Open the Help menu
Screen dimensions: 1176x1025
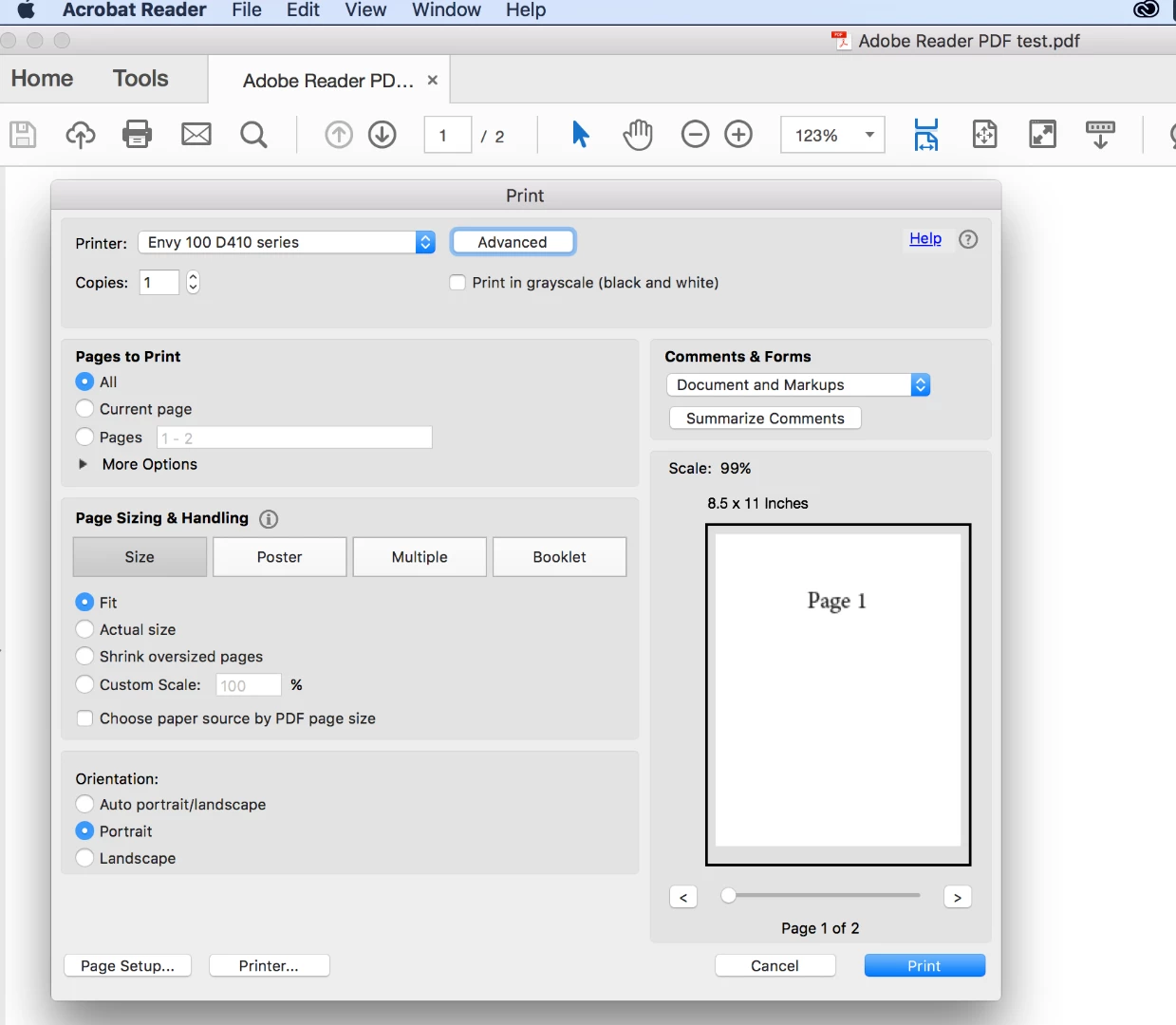[526, 10]
